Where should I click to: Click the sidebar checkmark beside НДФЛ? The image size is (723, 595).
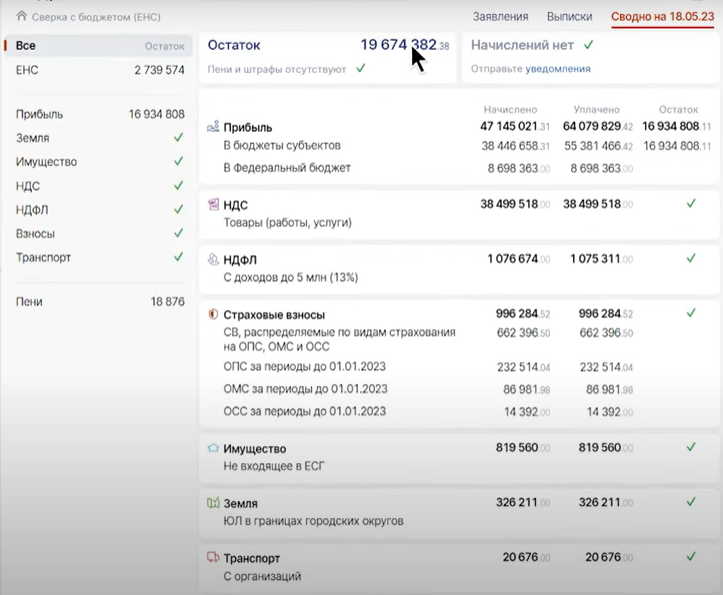(x=178, y=209)
